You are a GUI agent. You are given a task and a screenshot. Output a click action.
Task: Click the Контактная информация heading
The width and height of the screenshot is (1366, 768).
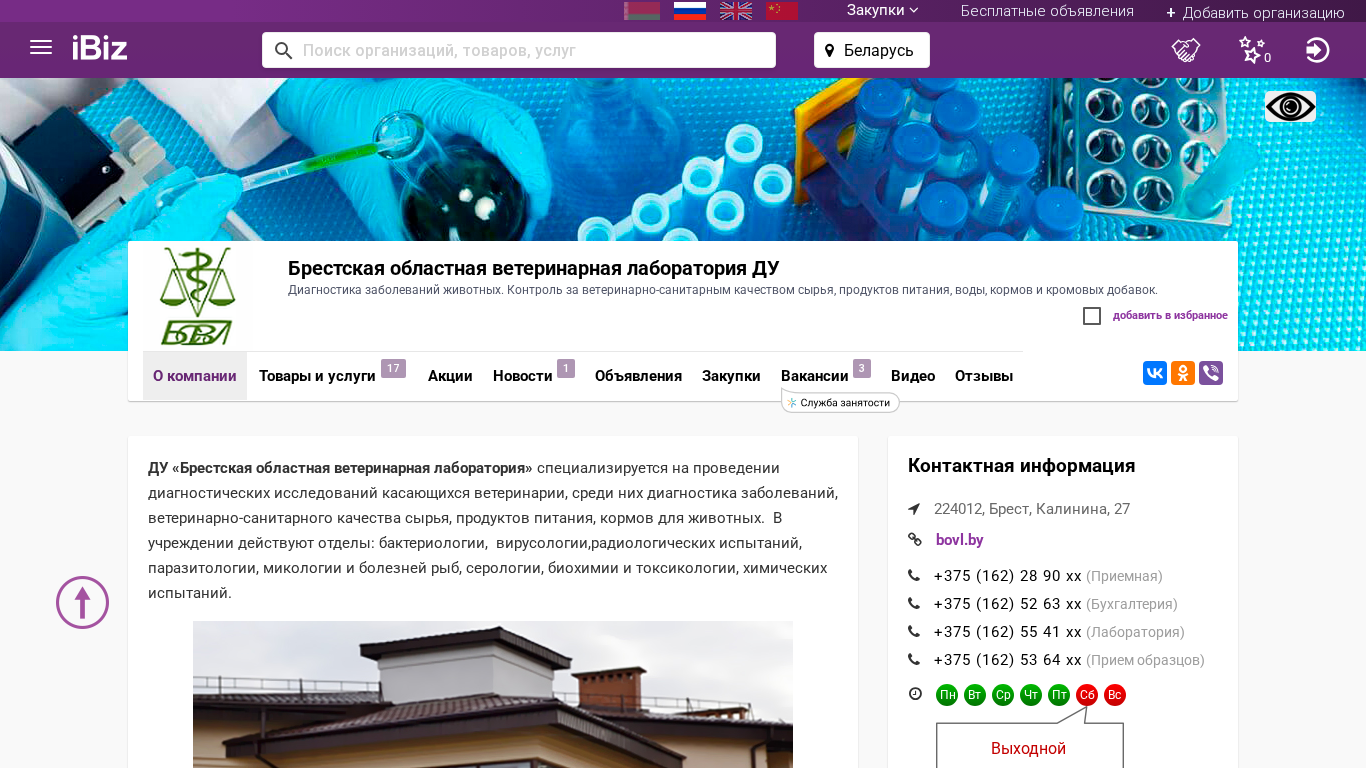1021,465
